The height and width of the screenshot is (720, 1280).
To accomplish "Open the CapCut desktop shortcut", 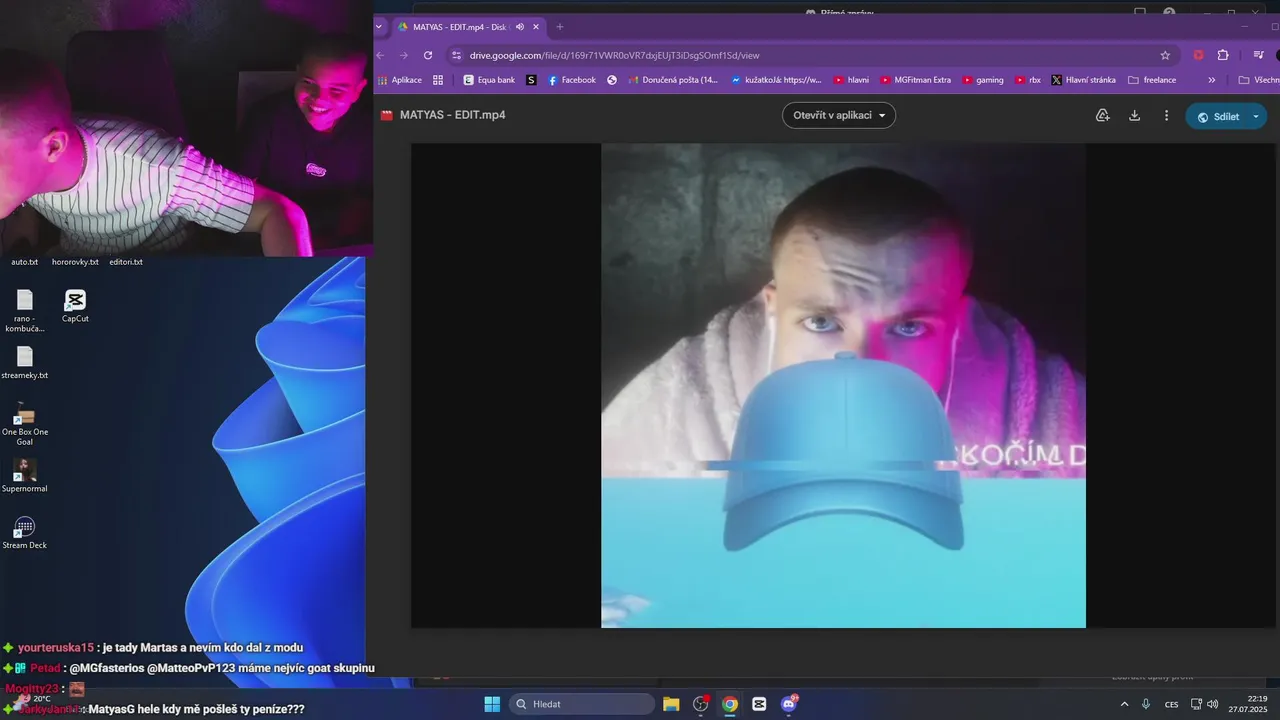I will click(75, 306).
